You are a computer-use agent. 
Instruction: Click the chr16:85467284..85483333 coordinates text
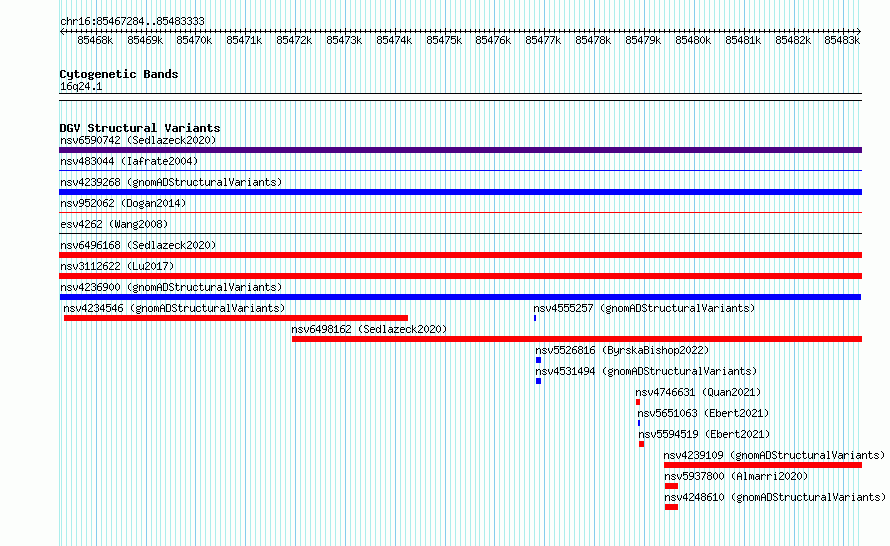click(132, 21)
